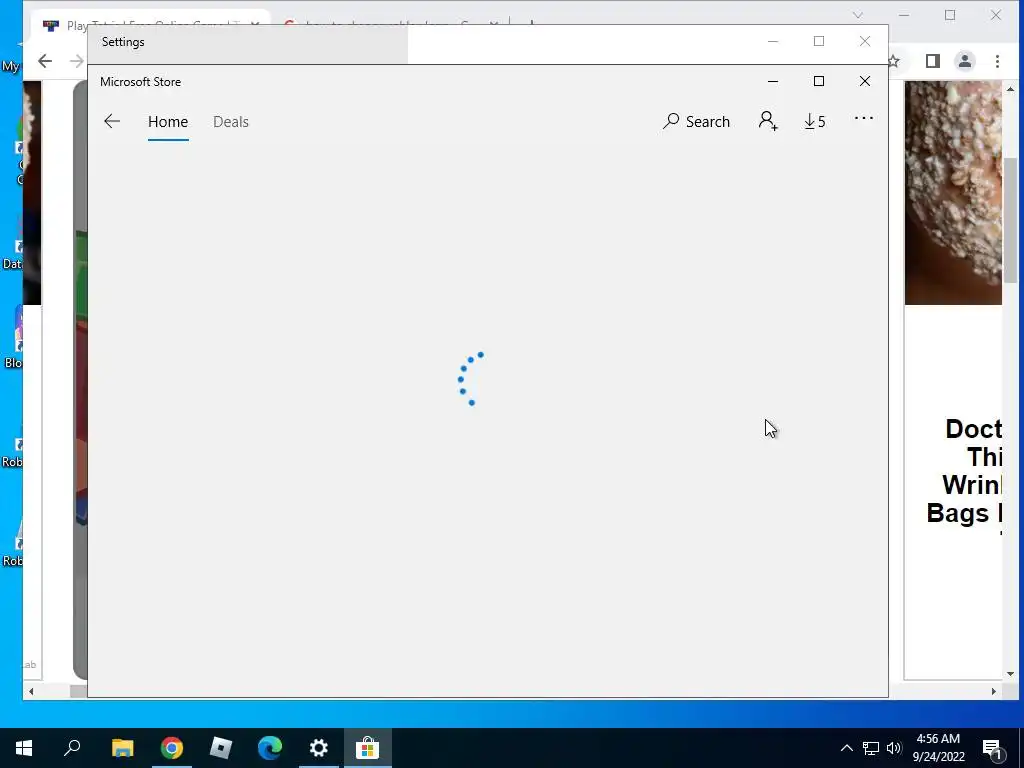The width and height of the screenshot is (1024, 768).
Task: Switch to Google Chrome on the taskbar
Action: [172, 748]
